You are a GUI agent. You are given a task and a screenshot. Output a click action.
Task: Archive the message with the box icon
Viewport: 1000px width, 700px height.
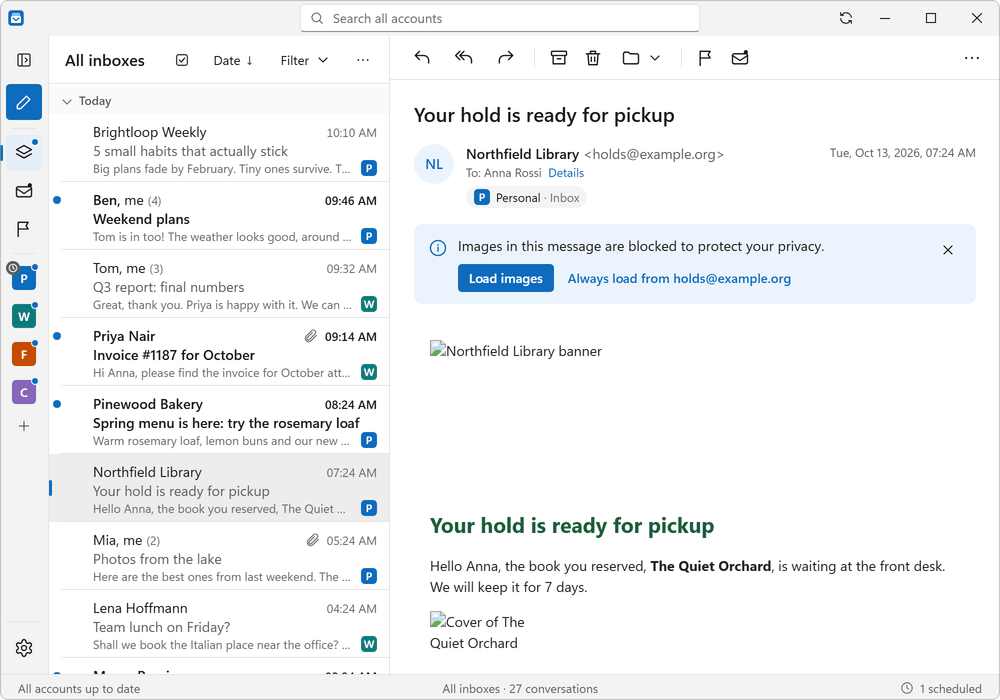559,58
